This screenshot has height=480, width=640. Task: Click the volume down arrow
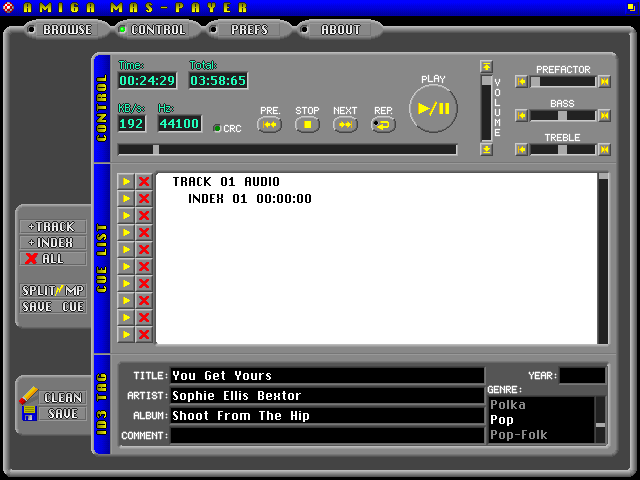(x=487, y=149)
